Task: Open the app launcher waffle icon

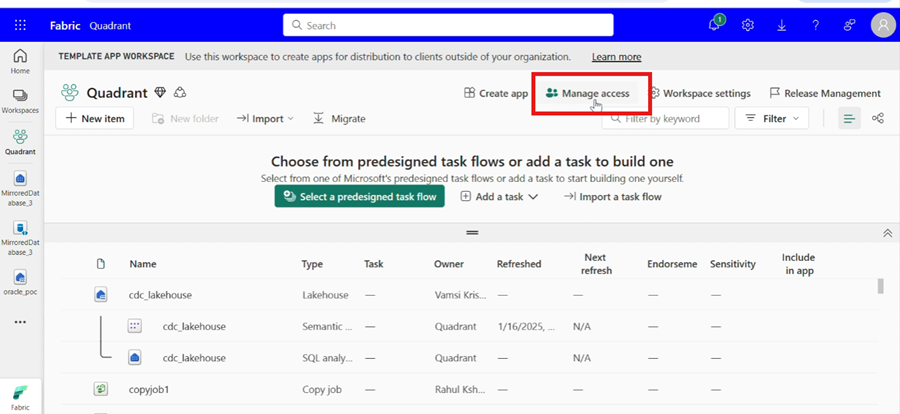Action: (20, 25)
